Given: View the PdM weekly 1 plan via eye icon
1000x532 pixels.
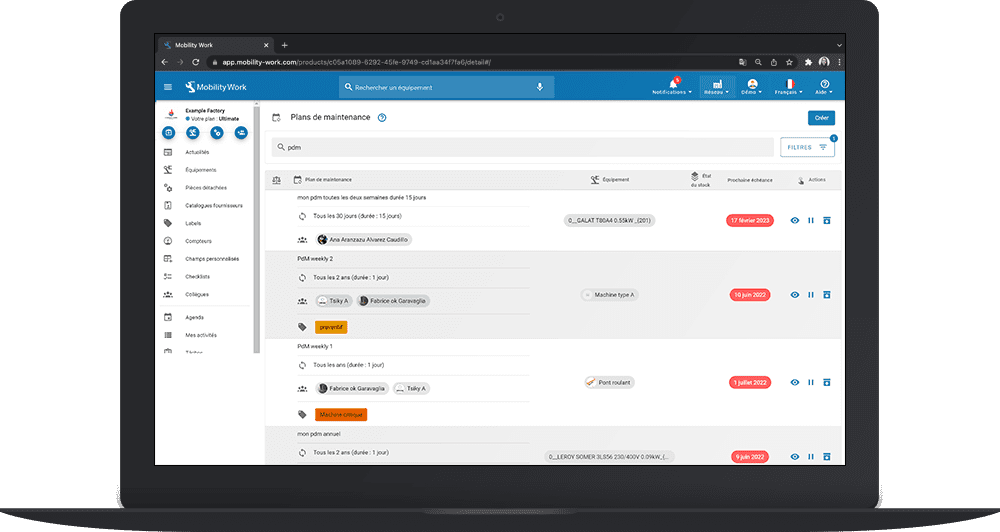Looking at the screenshot, I should click(795, 383).
